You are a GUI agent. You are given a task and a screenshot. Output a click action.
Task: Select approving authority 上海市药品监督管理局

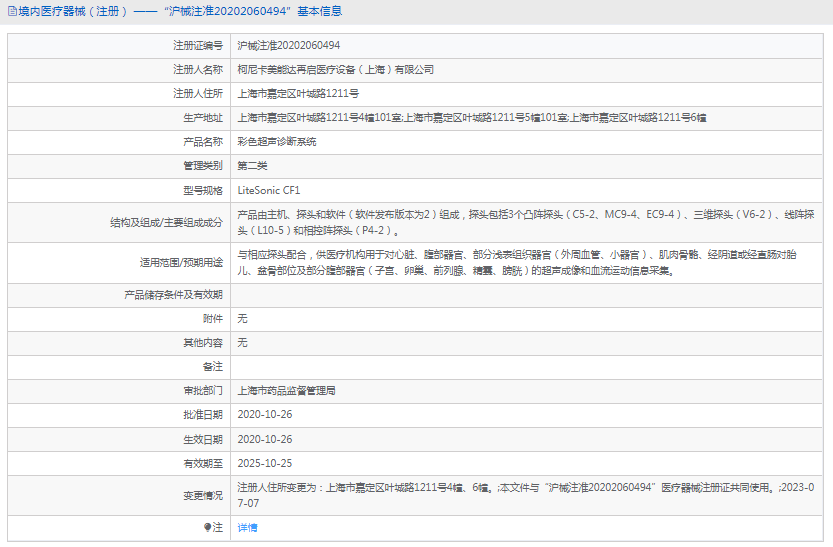(286, 391)
